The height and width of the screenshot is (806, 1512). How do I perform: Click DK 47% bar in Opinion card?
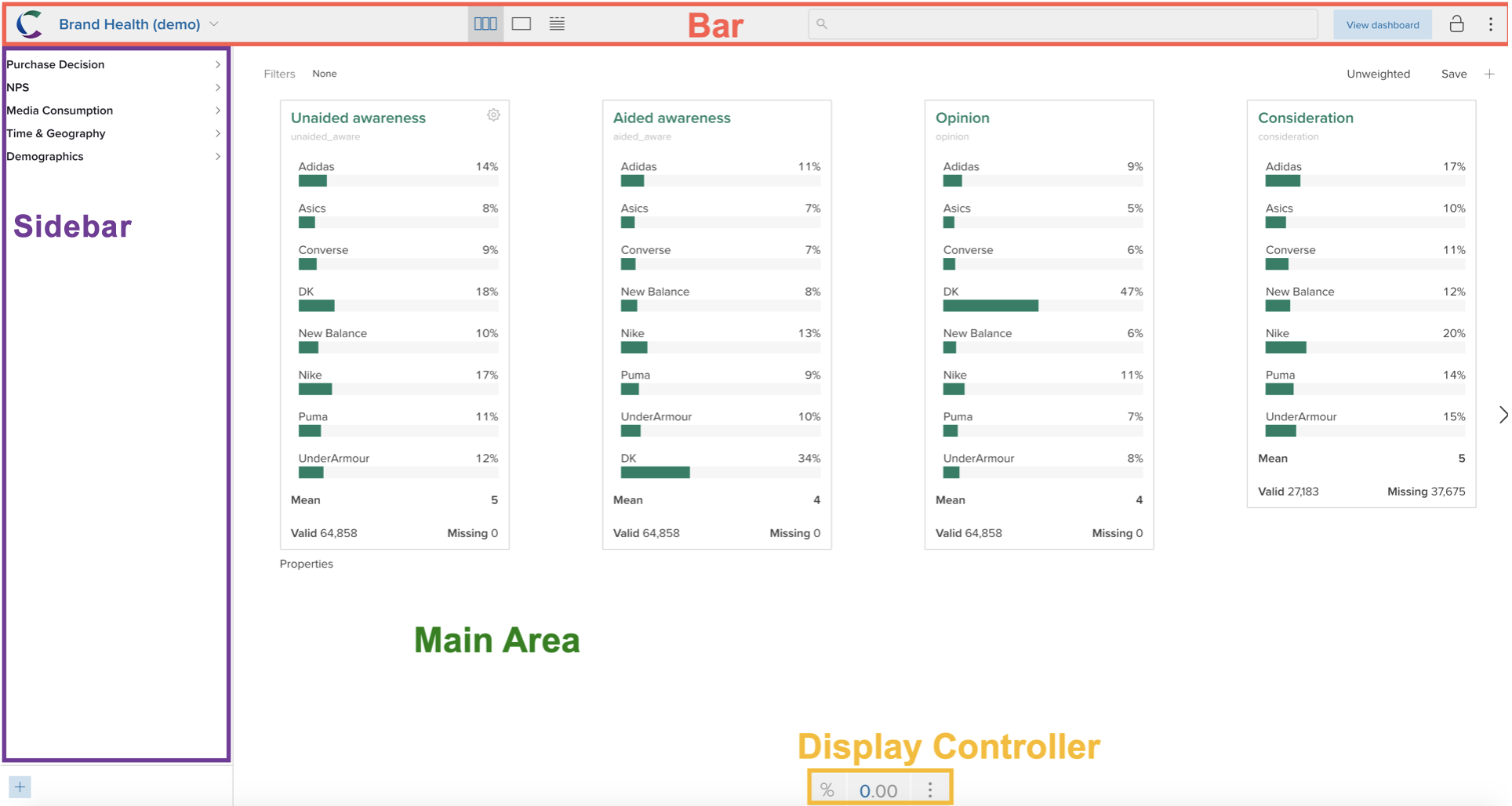point(990,306)
